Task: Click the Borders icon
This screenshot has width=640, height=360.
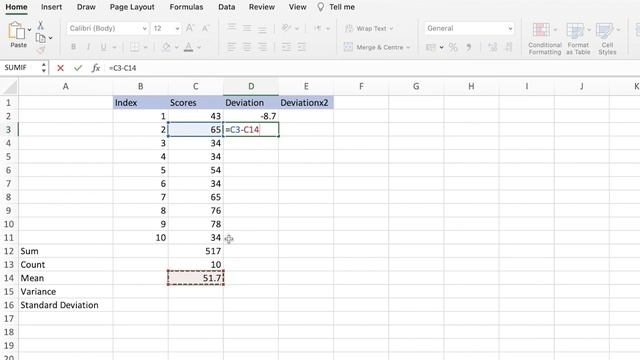Action: (134, 47)
